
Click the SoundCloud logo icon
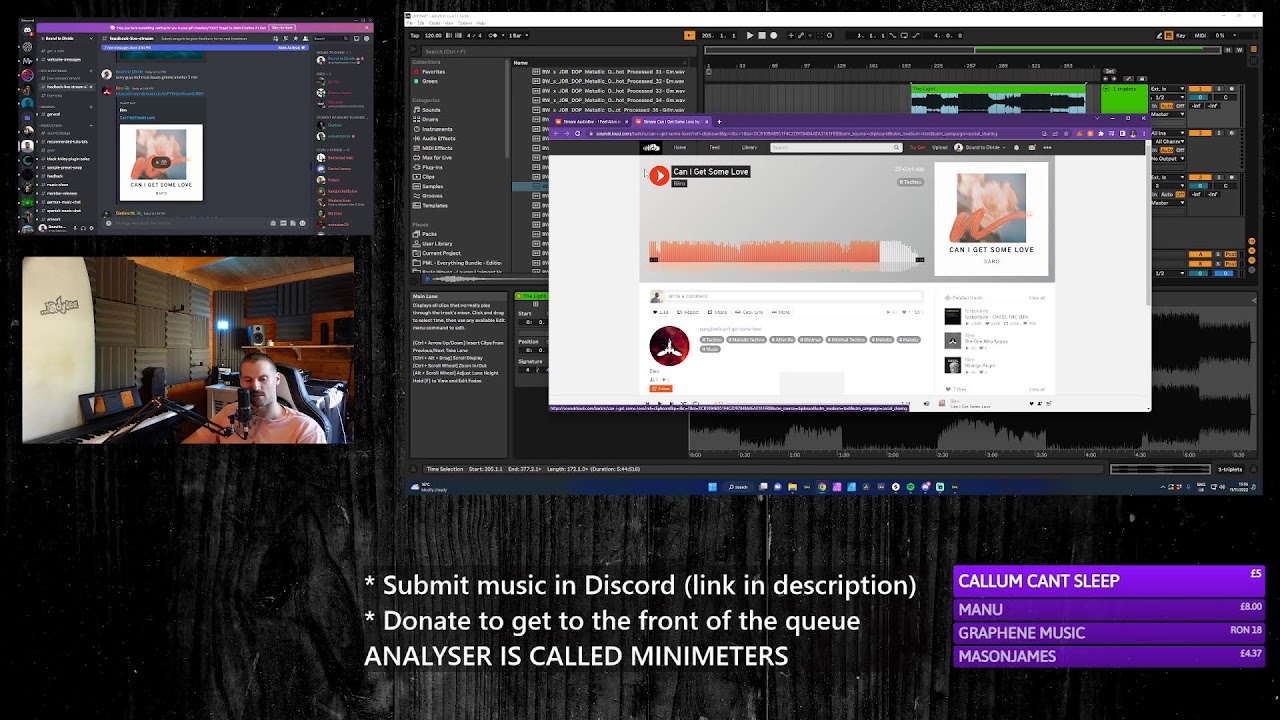point(651,147)
